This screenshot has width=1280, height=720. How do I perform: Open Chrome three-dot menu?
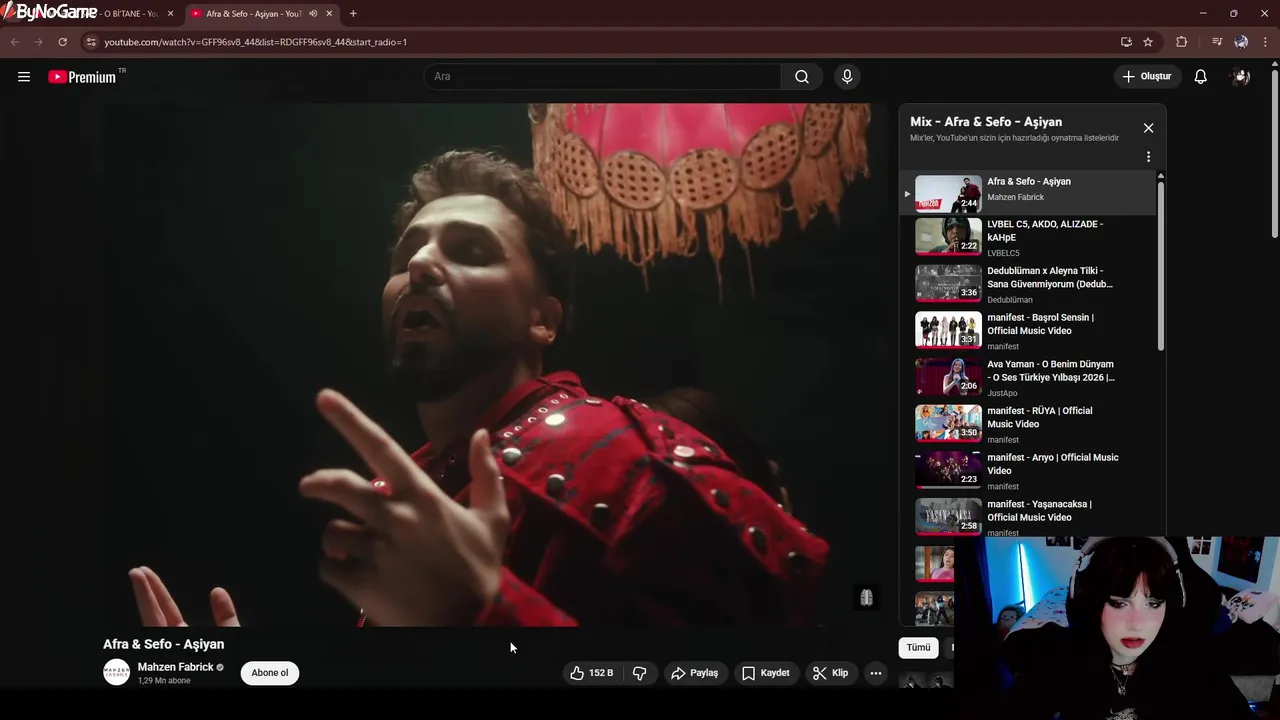click(1266, 42)
